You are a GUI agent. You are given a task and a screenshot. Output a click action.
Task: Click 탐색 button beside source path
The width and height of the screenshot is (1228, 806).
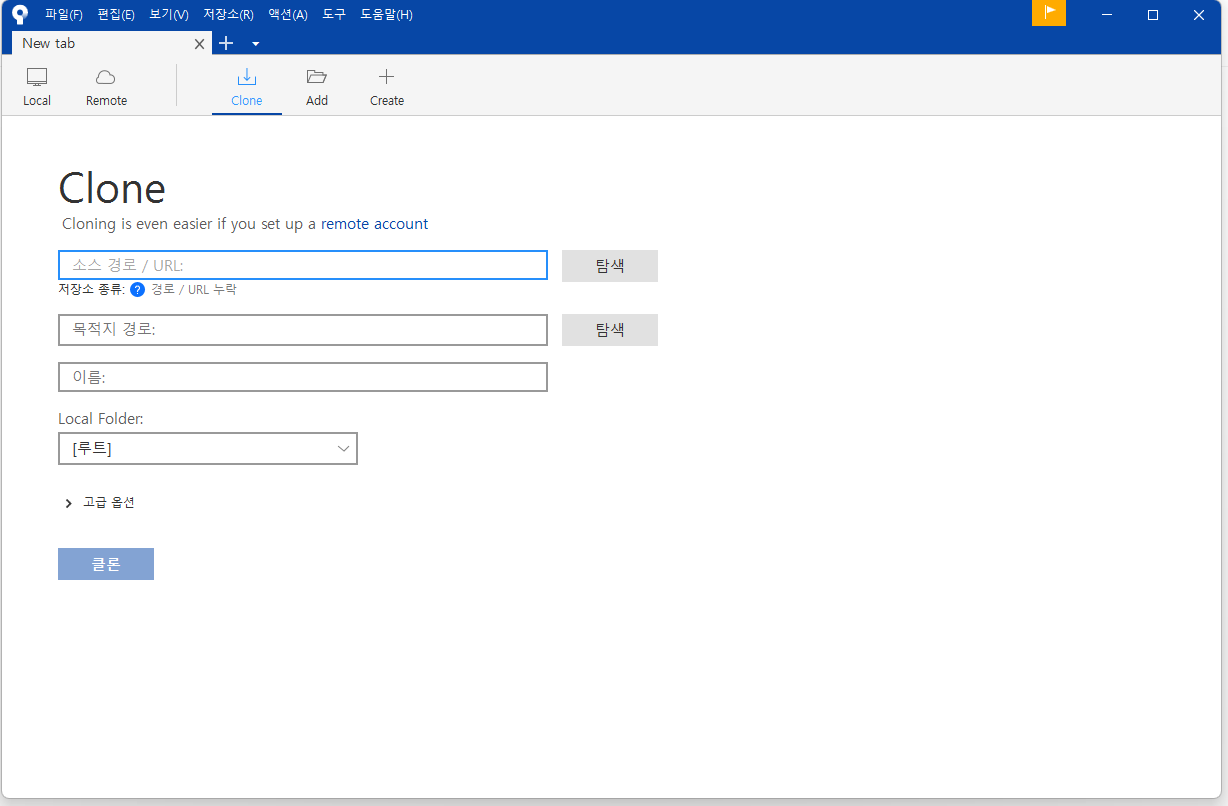pyautogui.click(x=610, y=266)
